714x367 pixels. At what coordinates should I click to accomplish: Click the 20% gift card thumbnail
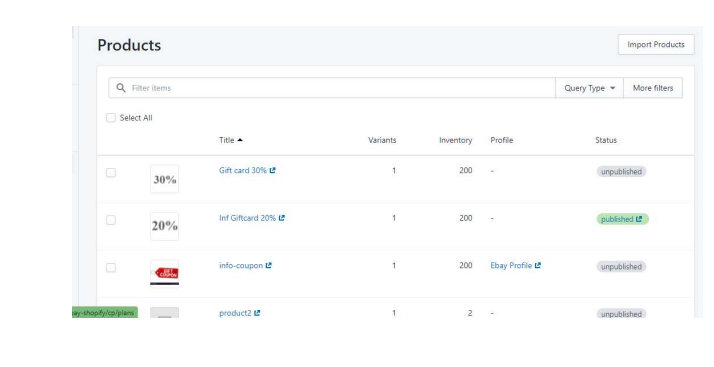click(164, 226)
